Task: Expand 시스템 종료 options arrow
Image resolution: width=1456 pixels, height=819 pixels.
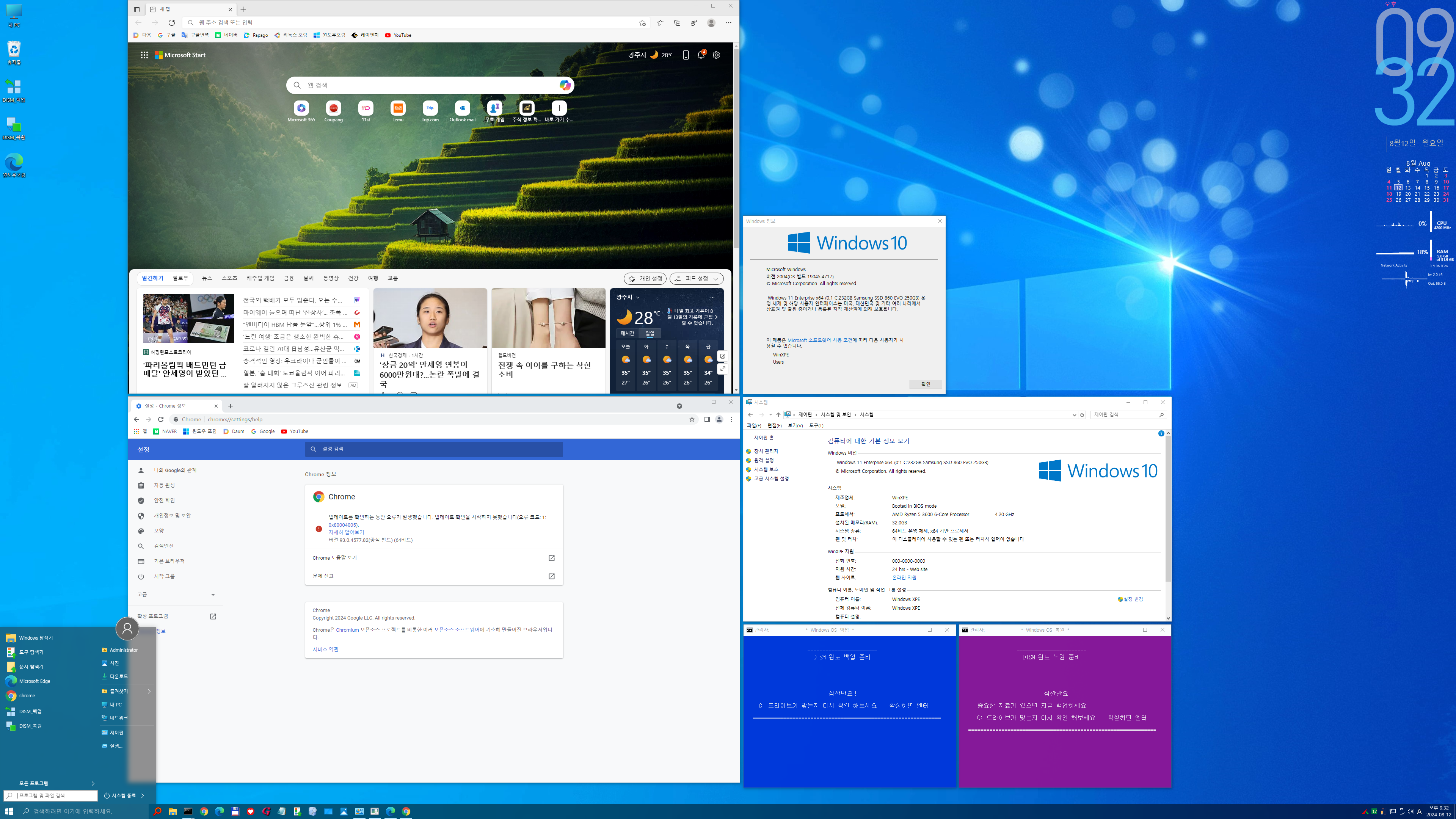Action: (x=143, y=795)
